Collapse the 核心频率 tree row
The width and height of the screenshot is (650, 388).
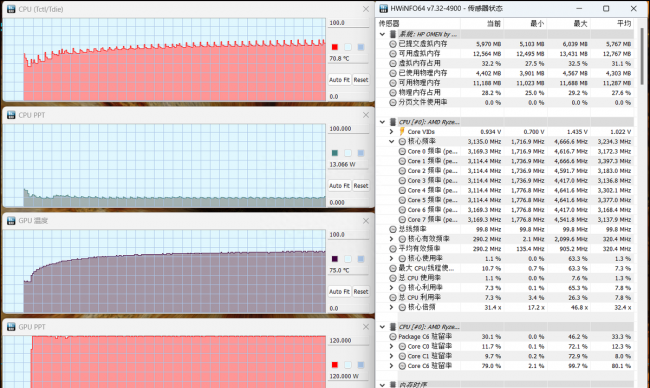pyautogui.click(x=391, y=141)
